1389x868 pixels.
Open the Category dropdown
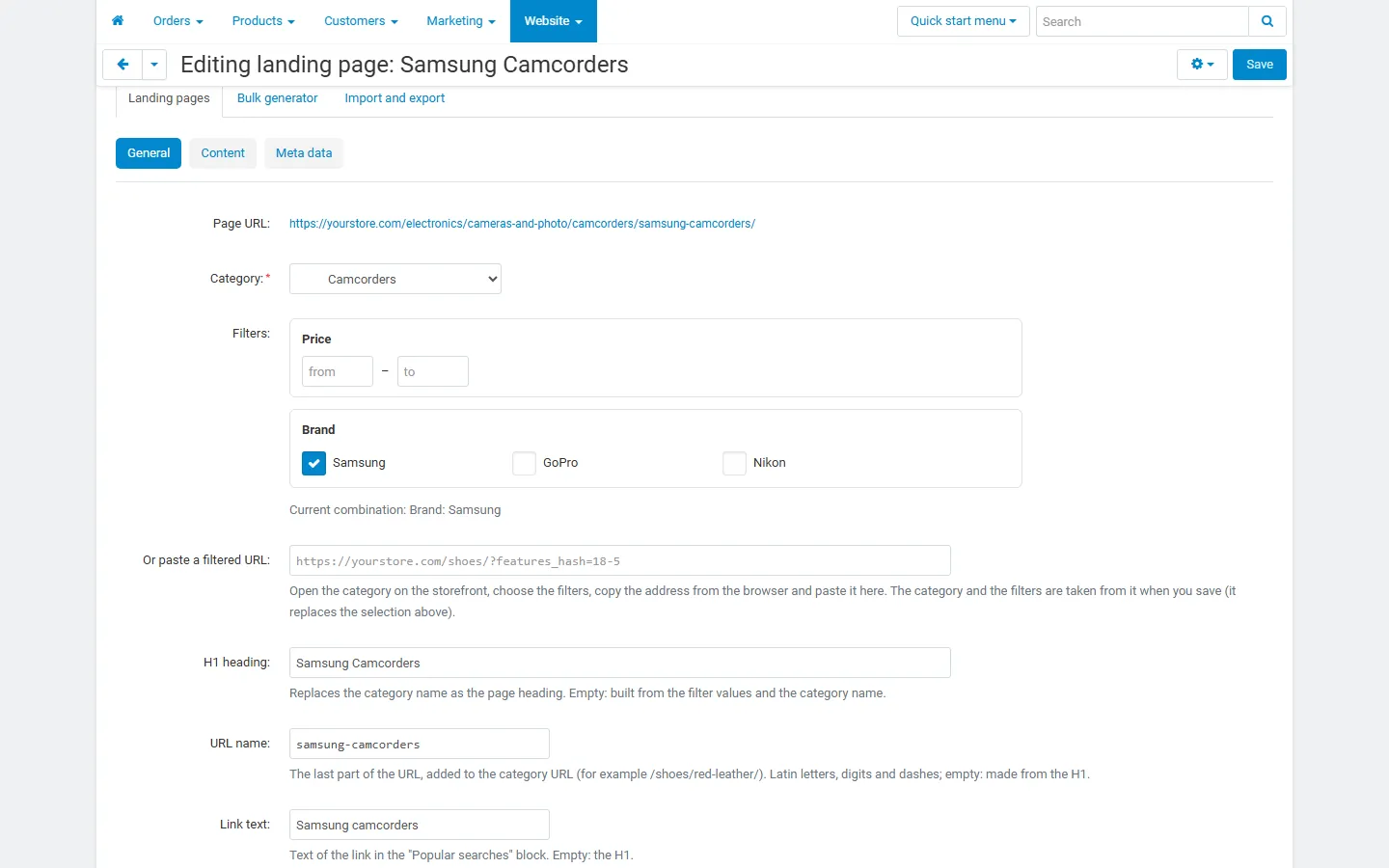coord(395,279)
